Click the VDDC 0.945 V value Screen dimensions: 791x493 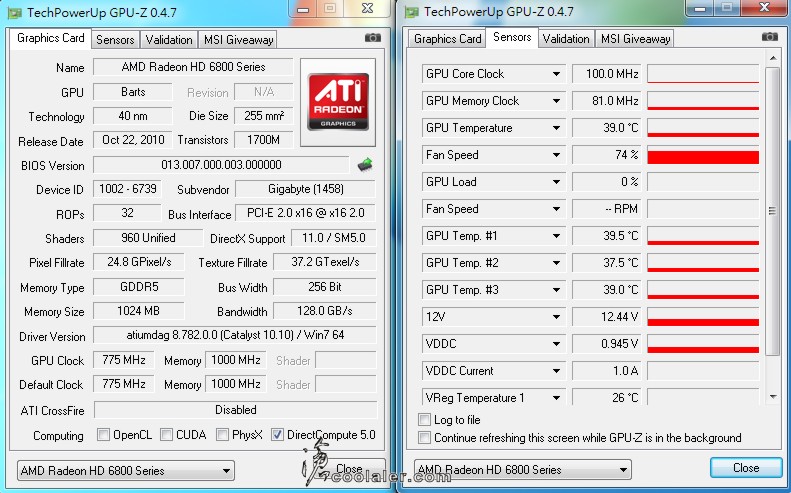pyautogui.click(x=607, y=344)
